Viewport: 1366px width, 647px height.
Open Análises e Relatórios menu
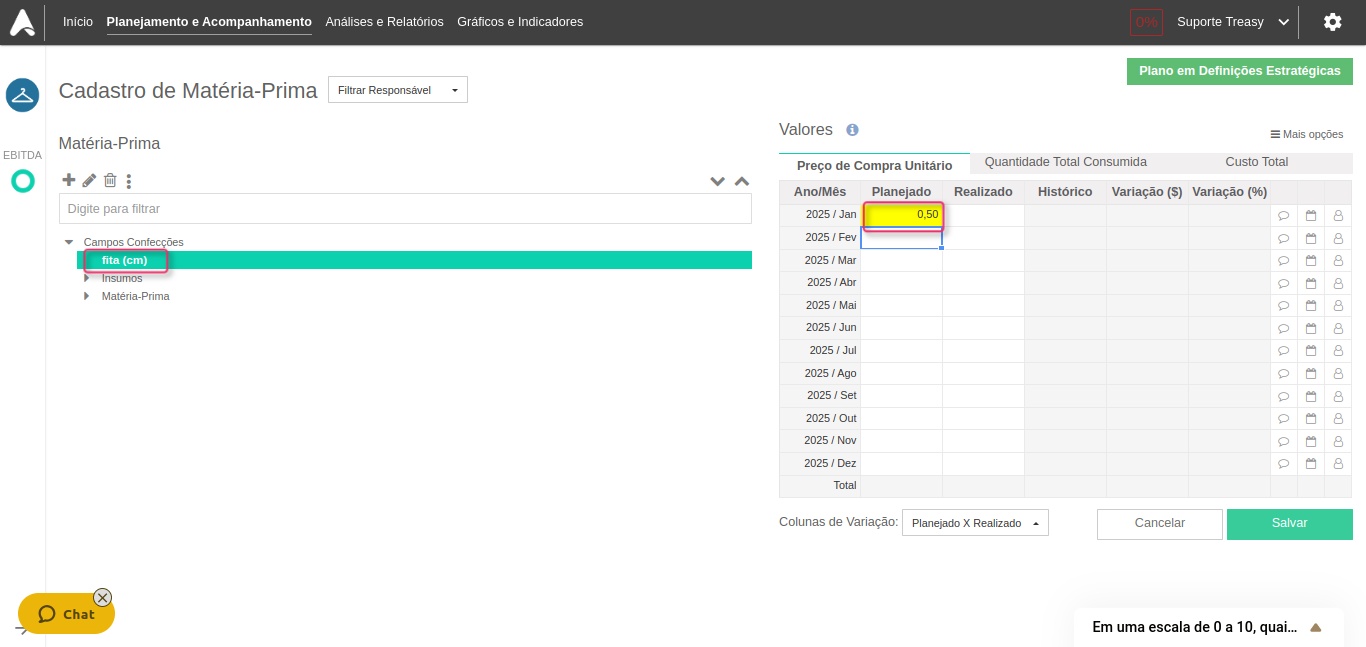pyautogui.click(x=384, y=22)
